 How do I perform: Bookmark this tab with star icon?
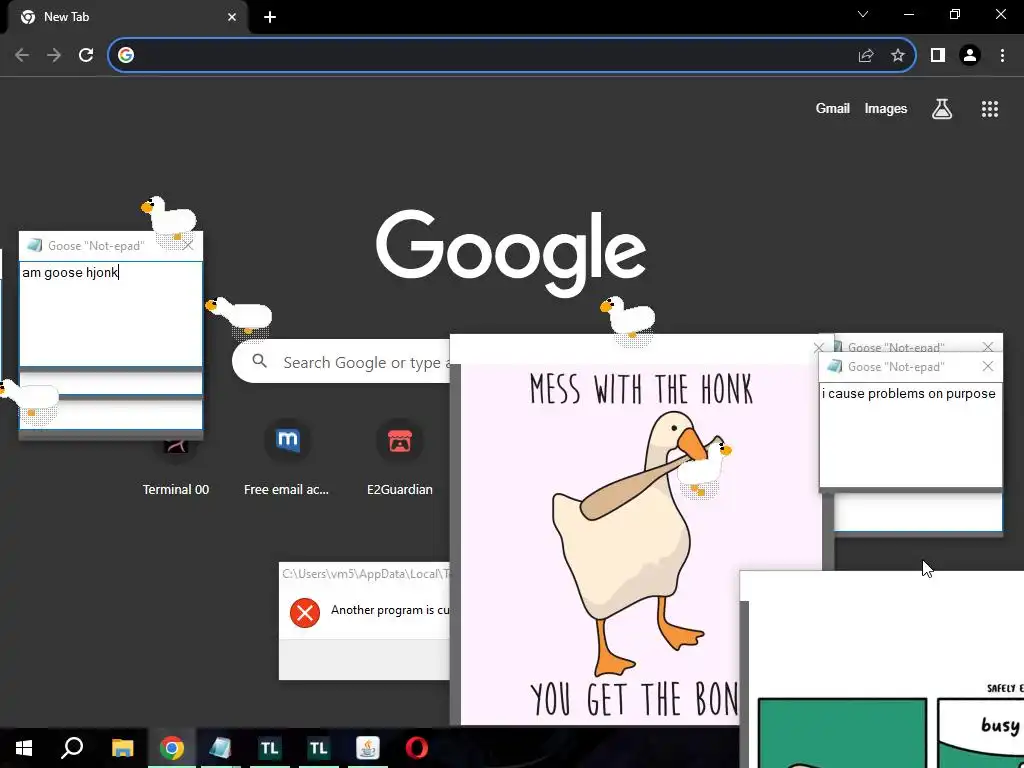pos(898,56)
